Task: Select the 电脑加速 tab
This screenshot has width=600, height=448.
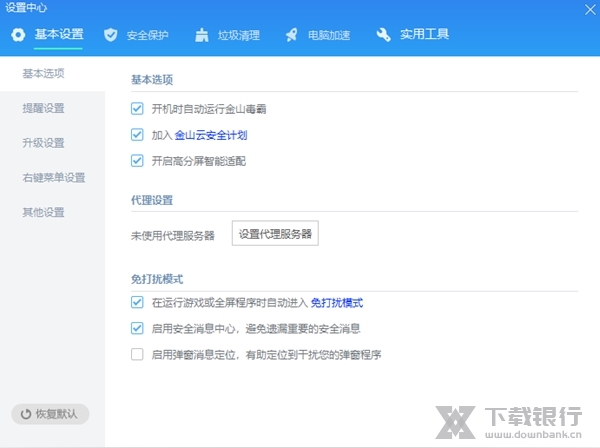Action: [x=329, y=35]
